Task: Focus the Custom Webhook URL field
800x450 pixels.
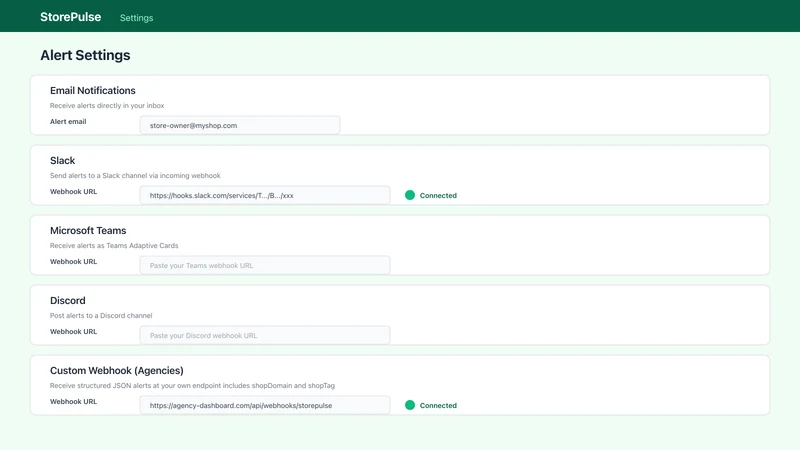Action: tap(265, 405)
